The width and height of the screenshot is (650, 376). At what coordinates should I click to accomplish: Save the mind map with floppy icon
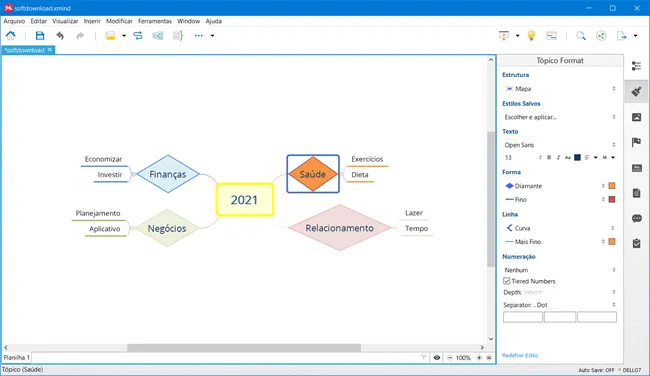tap(40, 36)
